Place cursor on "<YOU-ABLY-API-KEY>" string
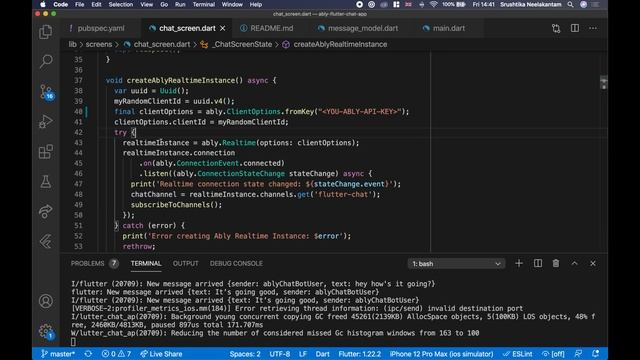Viewport: 640px width, 360px height. (x=360, y=111)
